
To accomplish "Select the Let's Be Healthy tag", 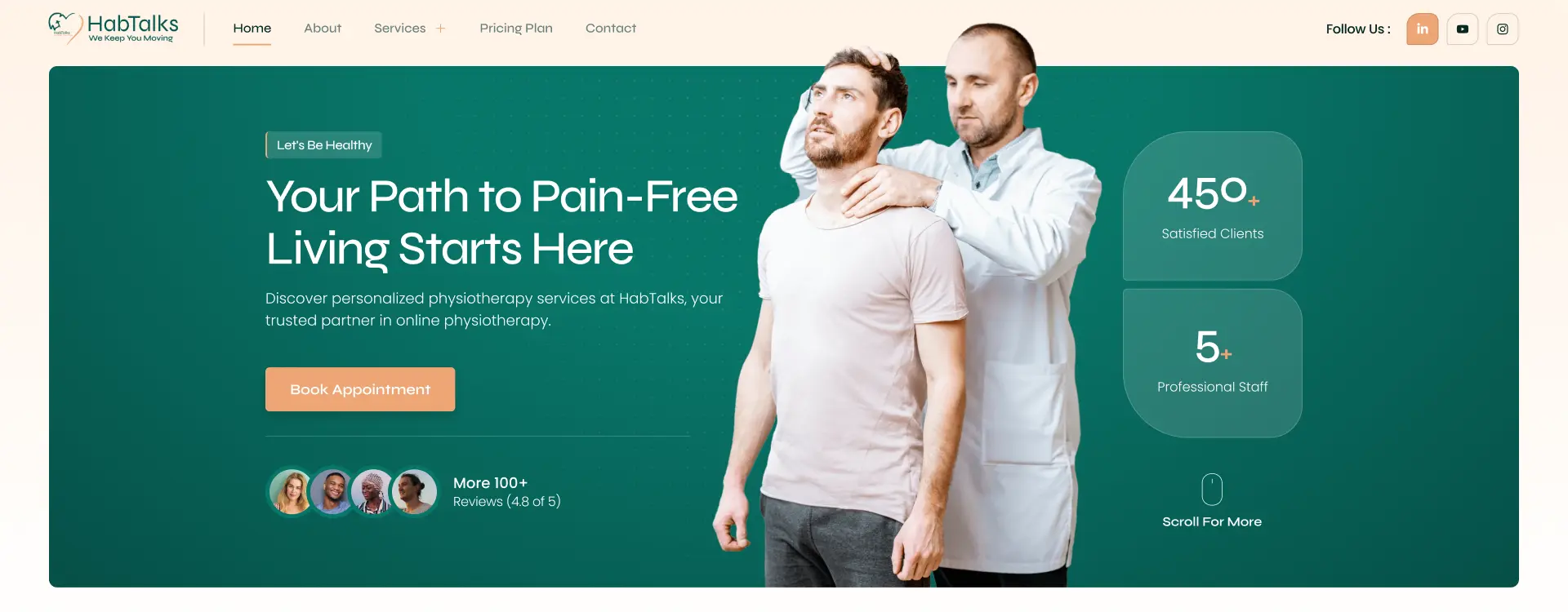I will [x=323, y=145].
